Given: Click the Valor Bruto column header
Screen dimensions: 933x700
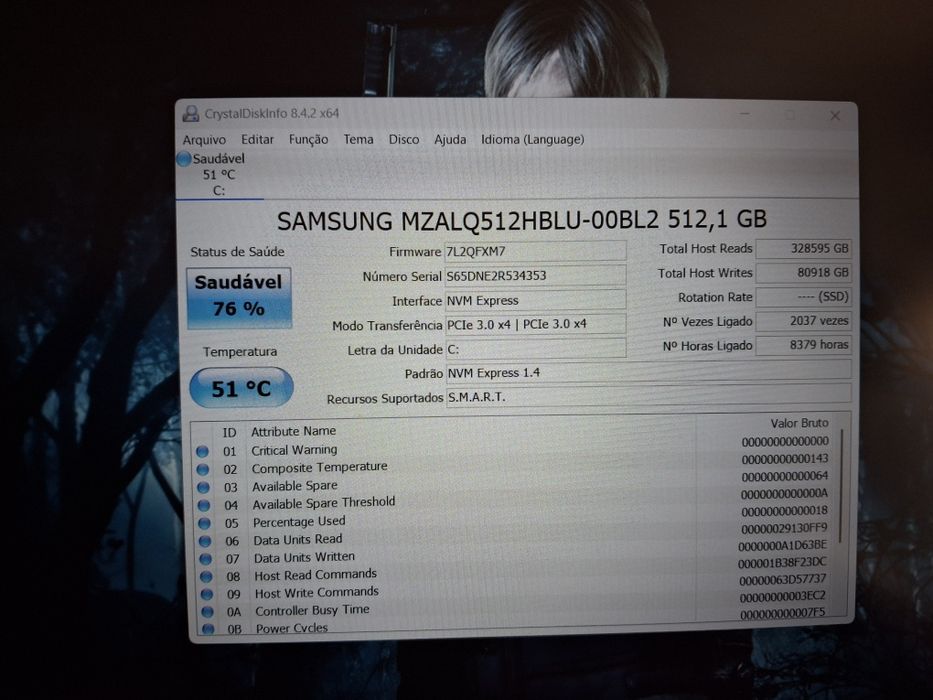Looking at the screenshot, I should tap(799, 423).
